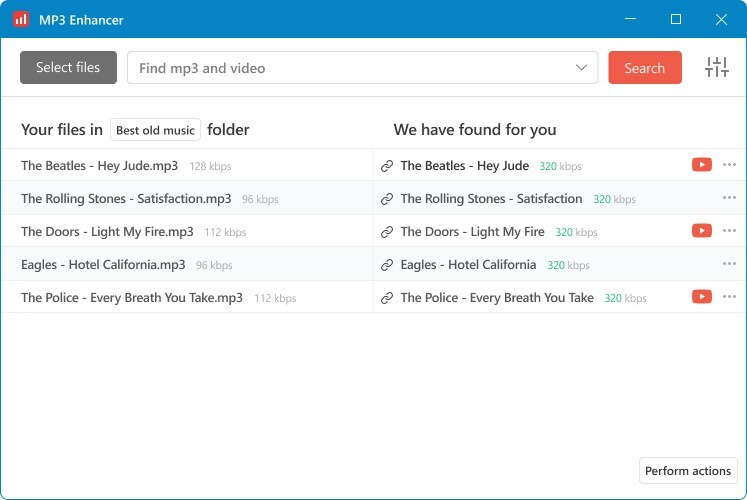Viewport: 747px width, 500px height.
Task: Click YouTube icon for Every Breath You Take
Action: [x=701, y=297]
